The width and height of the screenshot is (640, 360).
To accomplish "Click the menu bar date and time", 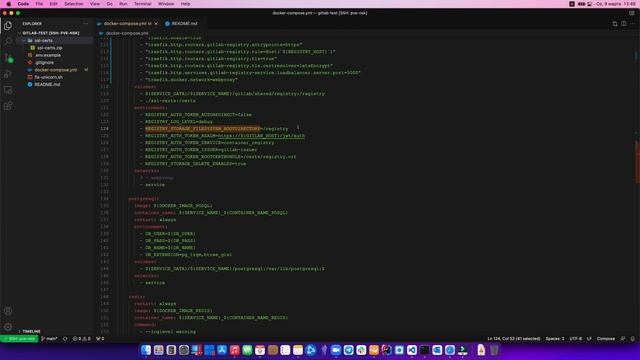I will click(616, 4).
